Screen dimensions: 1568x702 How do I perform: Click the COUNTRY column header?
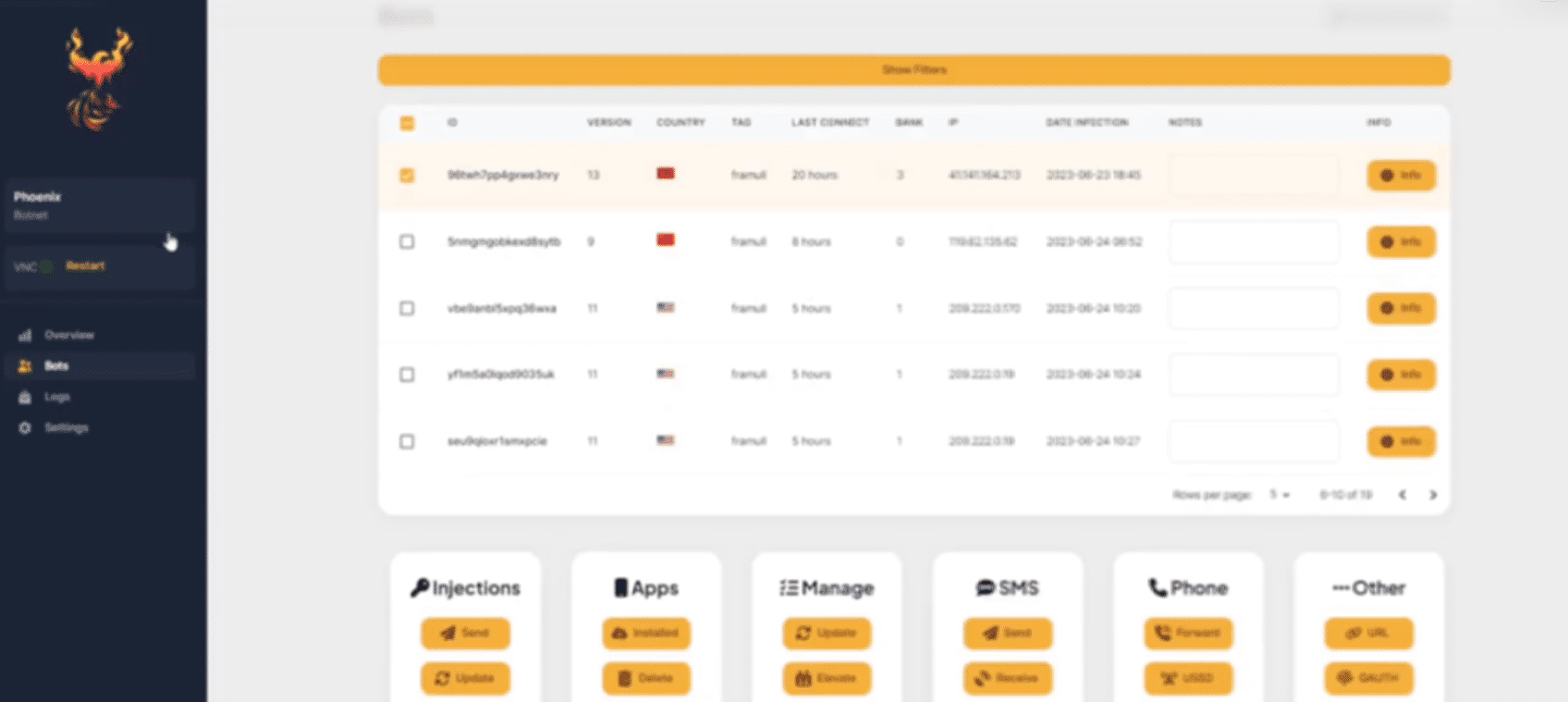[x=680, y=122]
